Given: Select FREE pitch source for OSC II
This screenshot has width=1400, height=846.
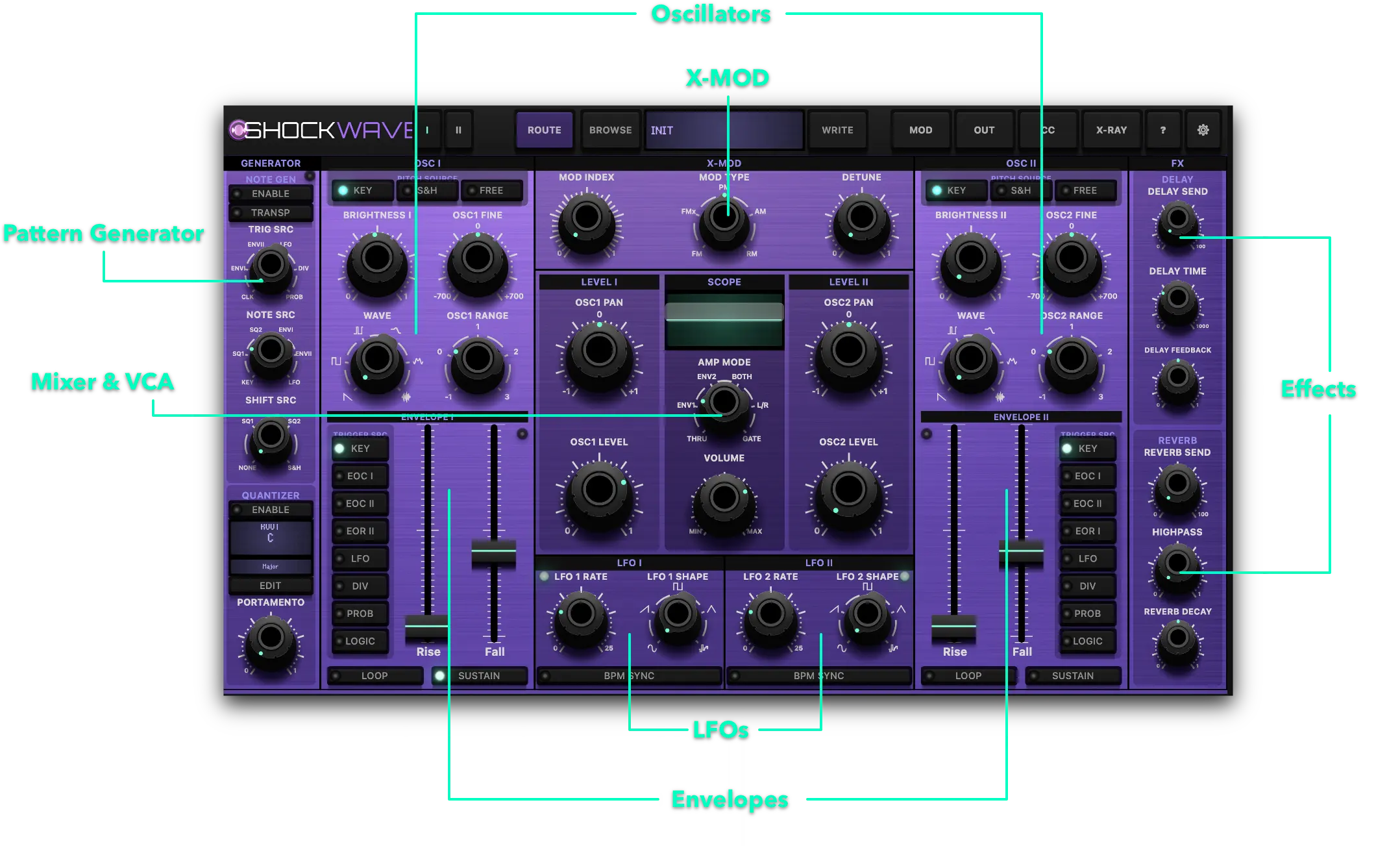Looking at the screenshot, I should point(1085,190).
